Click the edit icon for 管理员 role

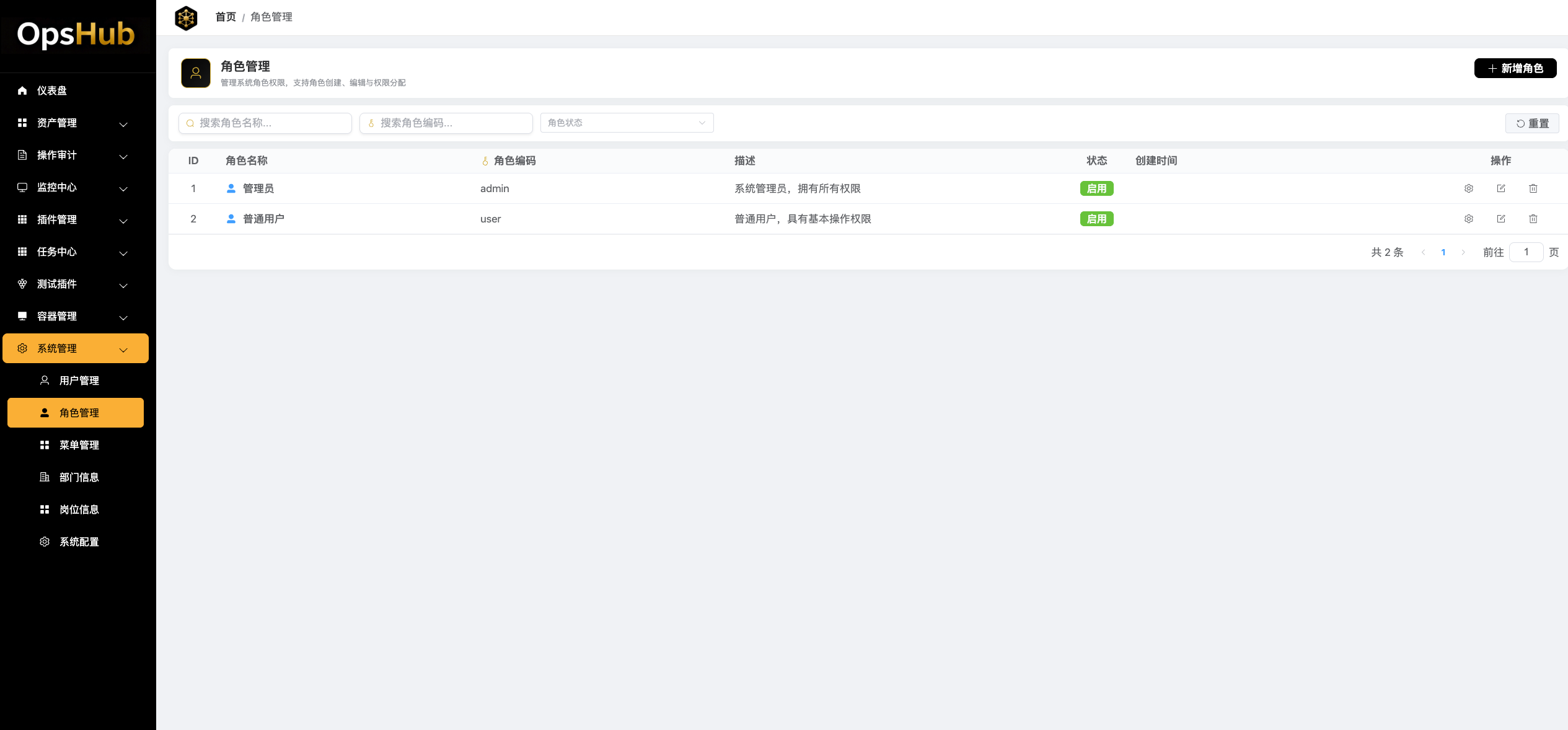pyautogui.click(x=1500, y=188)
